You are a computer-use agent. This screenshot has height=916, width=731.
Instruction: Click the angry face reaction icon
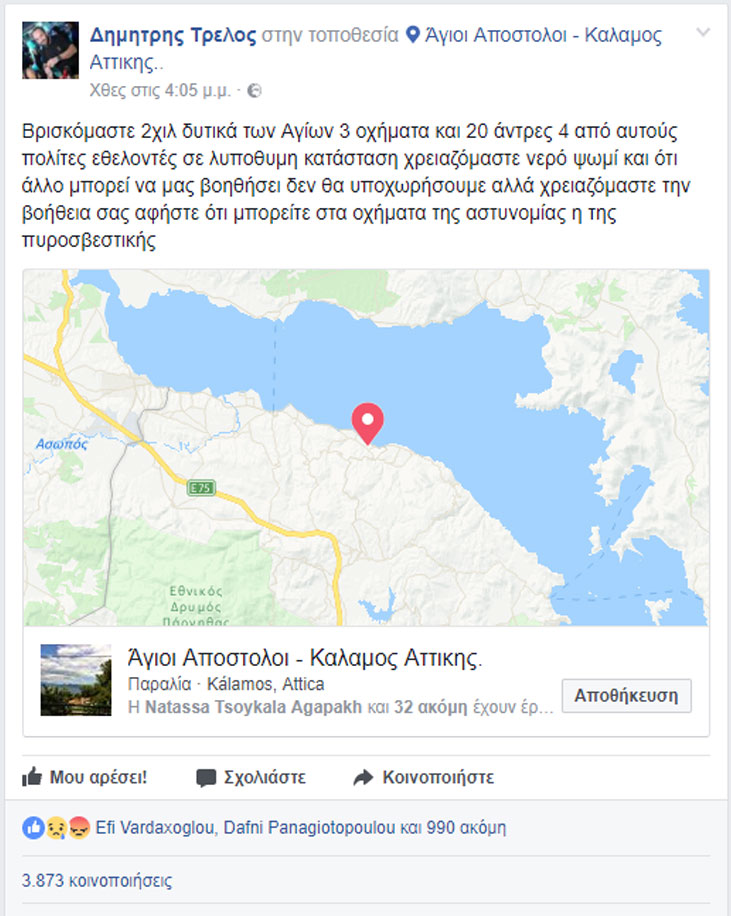pyautogui.click(x=79, y=828)
